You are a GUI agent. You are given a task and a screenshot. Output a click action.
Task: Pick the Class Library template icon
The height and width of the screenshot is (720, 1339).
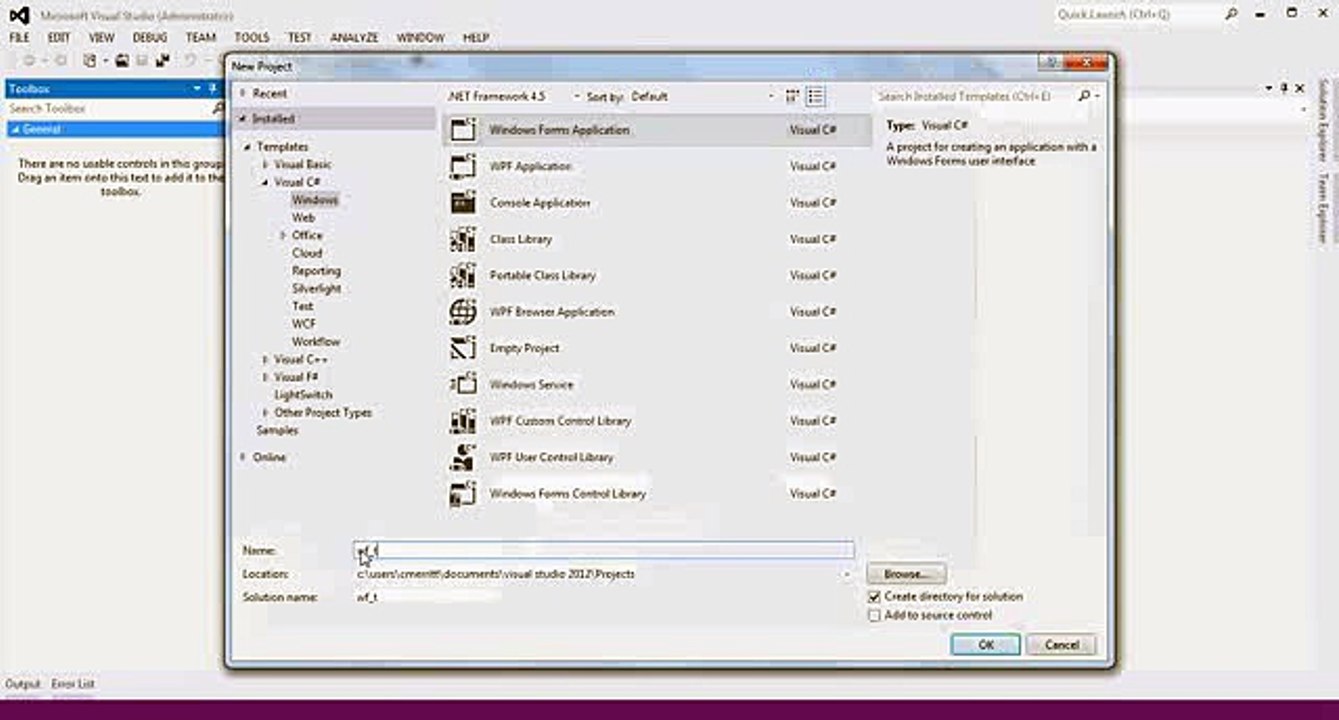point(463,239)
